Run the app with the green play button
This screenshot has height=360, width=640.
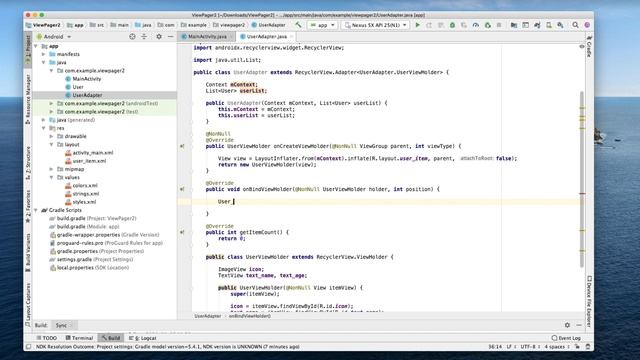point(418,25)
